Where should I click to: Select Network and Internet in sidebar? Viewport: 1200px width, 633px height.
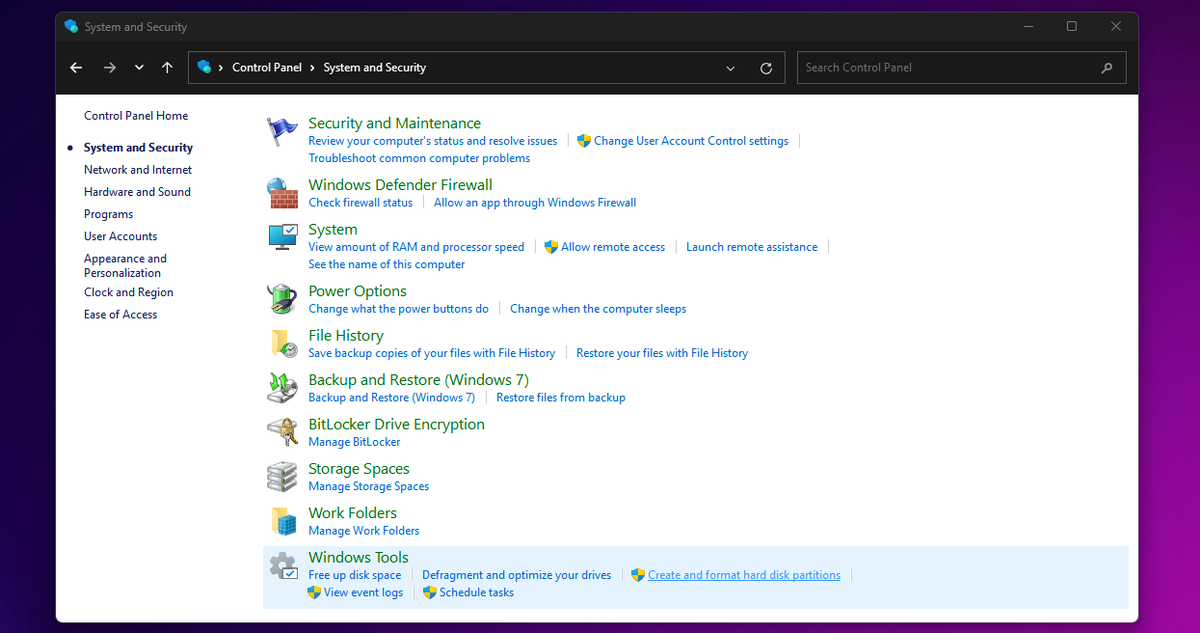[138, 170]
